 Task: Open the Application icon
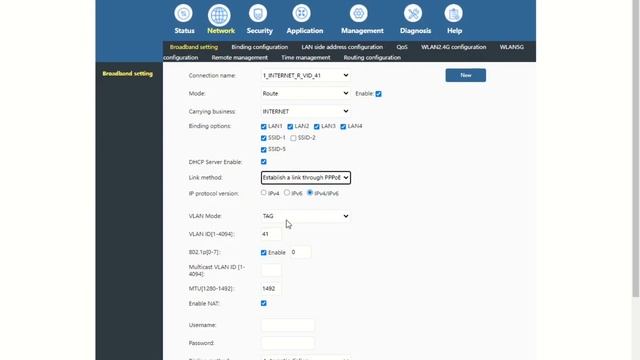[x=301, y=14]
